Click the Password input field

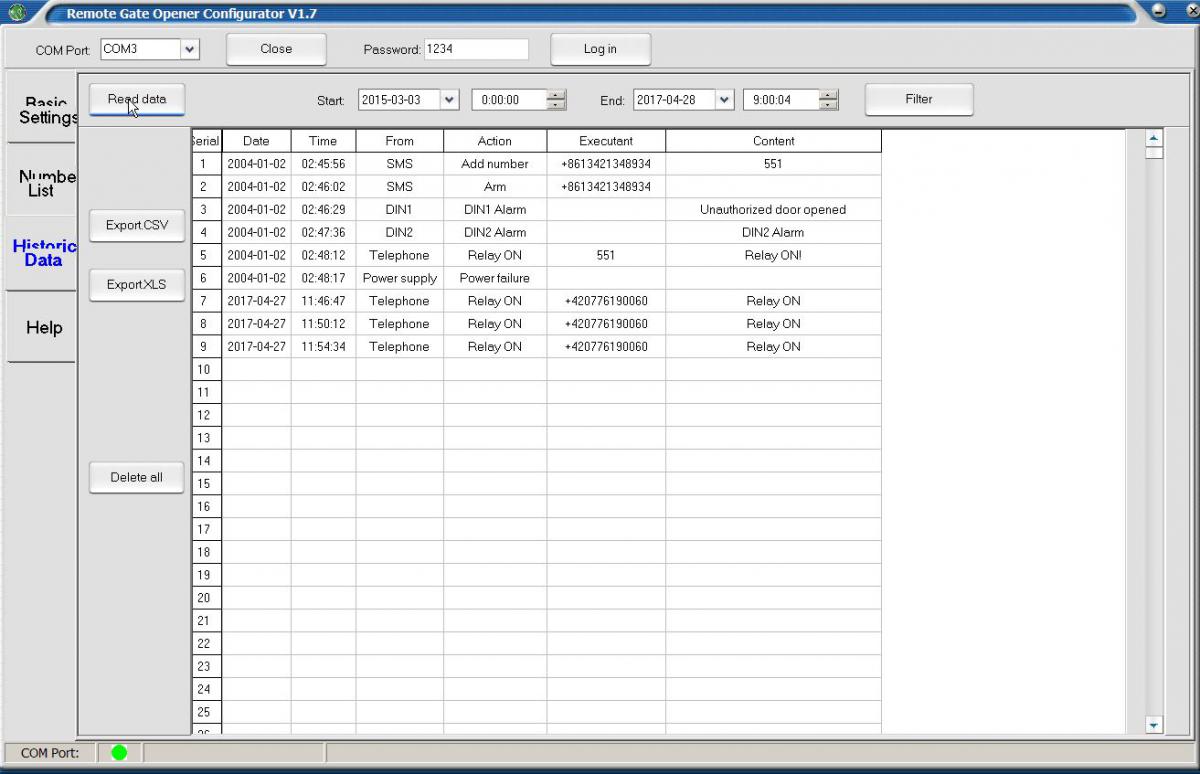476,49
